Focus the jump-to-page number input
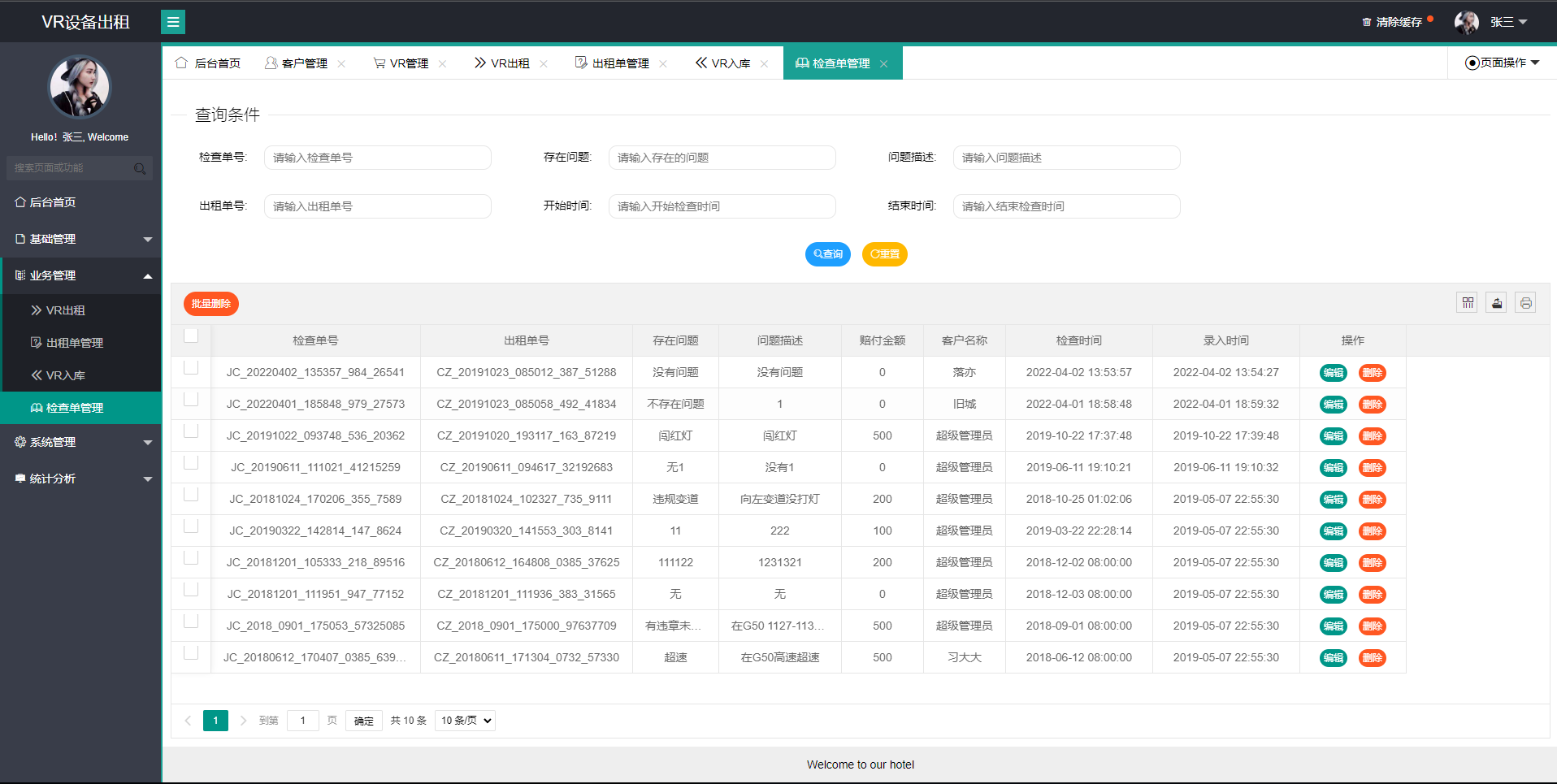Viewport: 1557px width, 784px height. click(x=303, y=721)
